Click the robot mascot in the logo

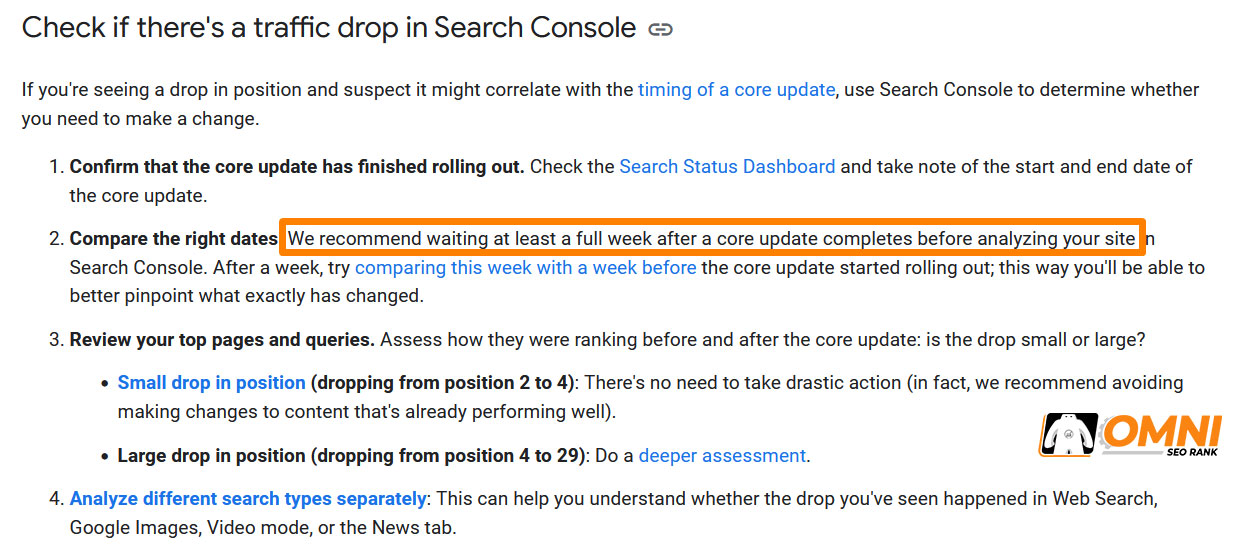pyautogui.click(x=1068, y=435)
